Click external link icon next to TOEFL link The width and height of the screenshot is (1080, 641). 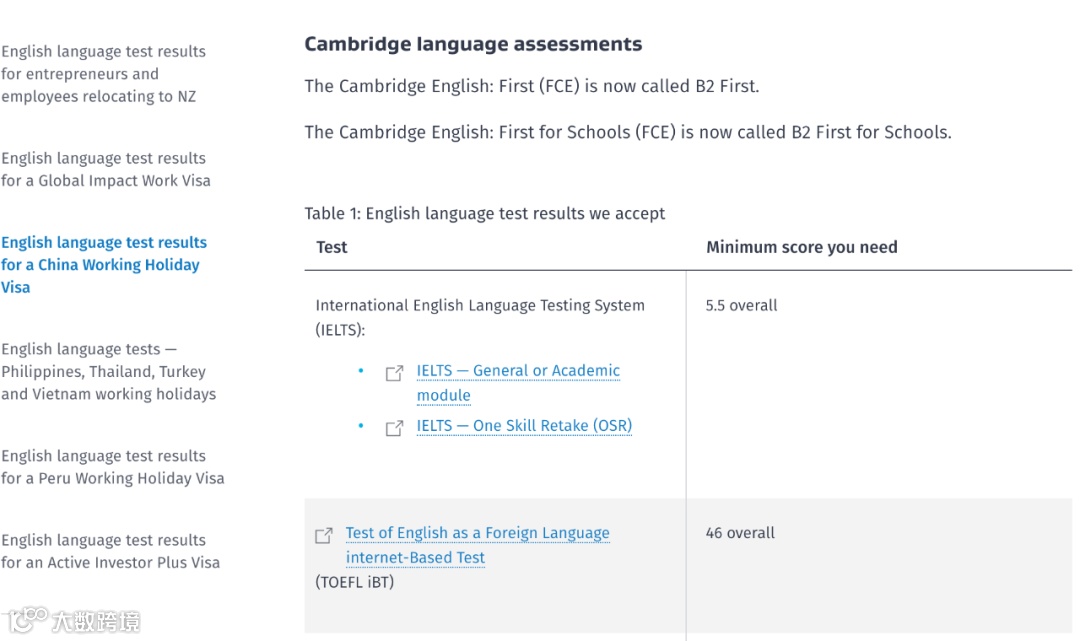(324, 536)
